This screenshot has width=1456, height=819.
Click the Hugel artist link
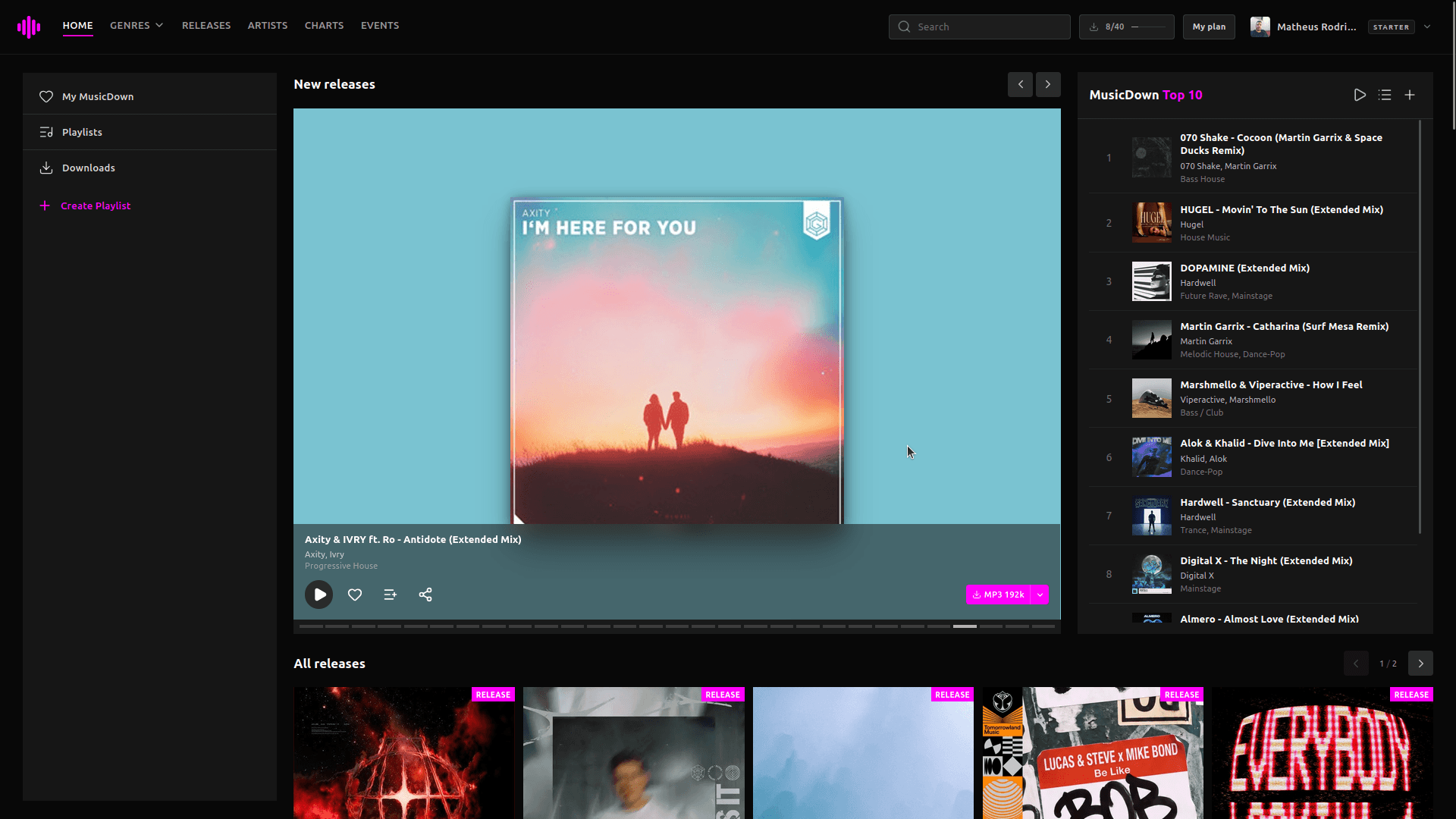click(x=1191, y=224)
